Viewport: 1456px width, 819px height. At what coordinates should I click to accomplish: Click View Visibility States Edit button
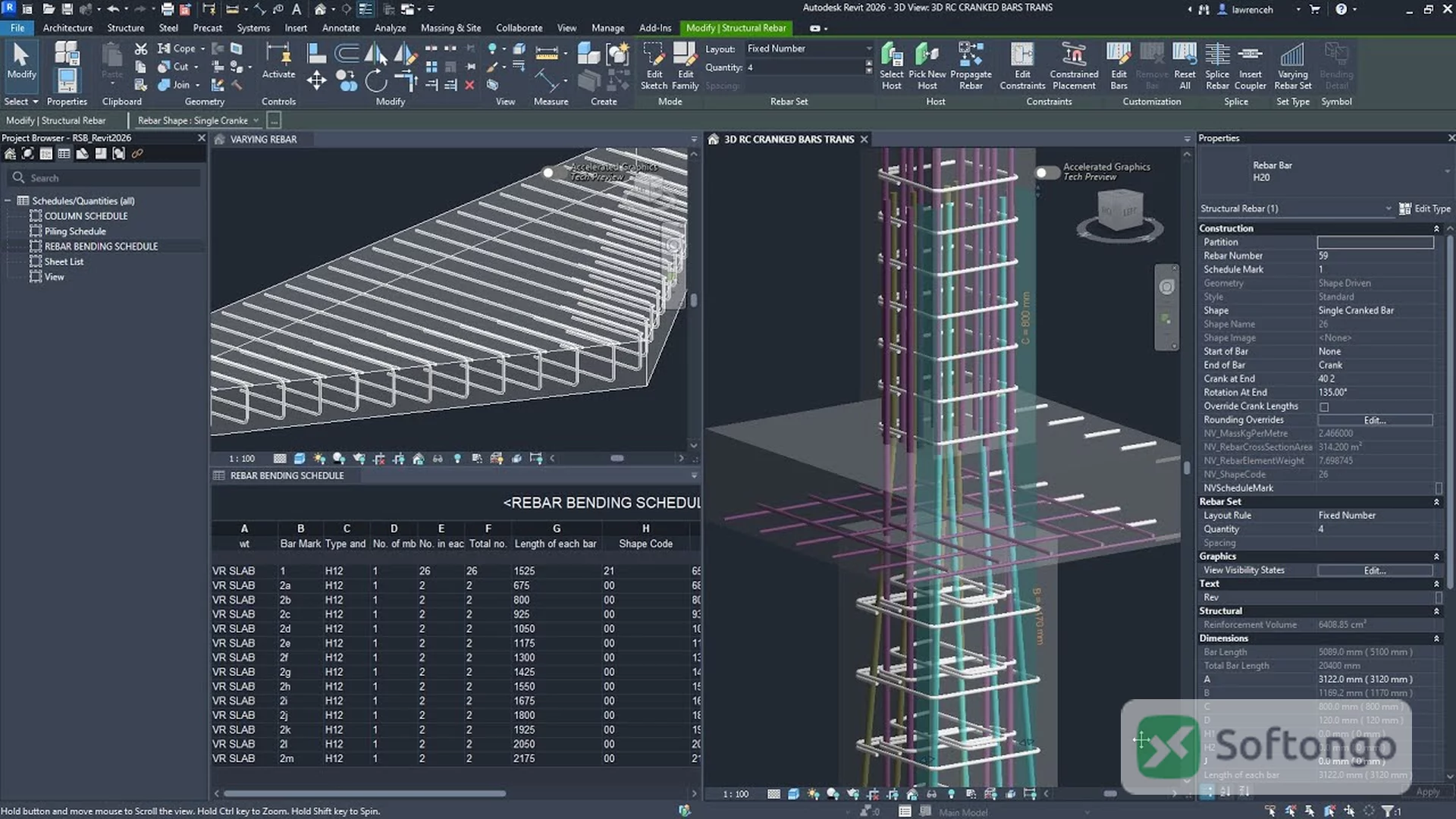tap(1374, 570)
